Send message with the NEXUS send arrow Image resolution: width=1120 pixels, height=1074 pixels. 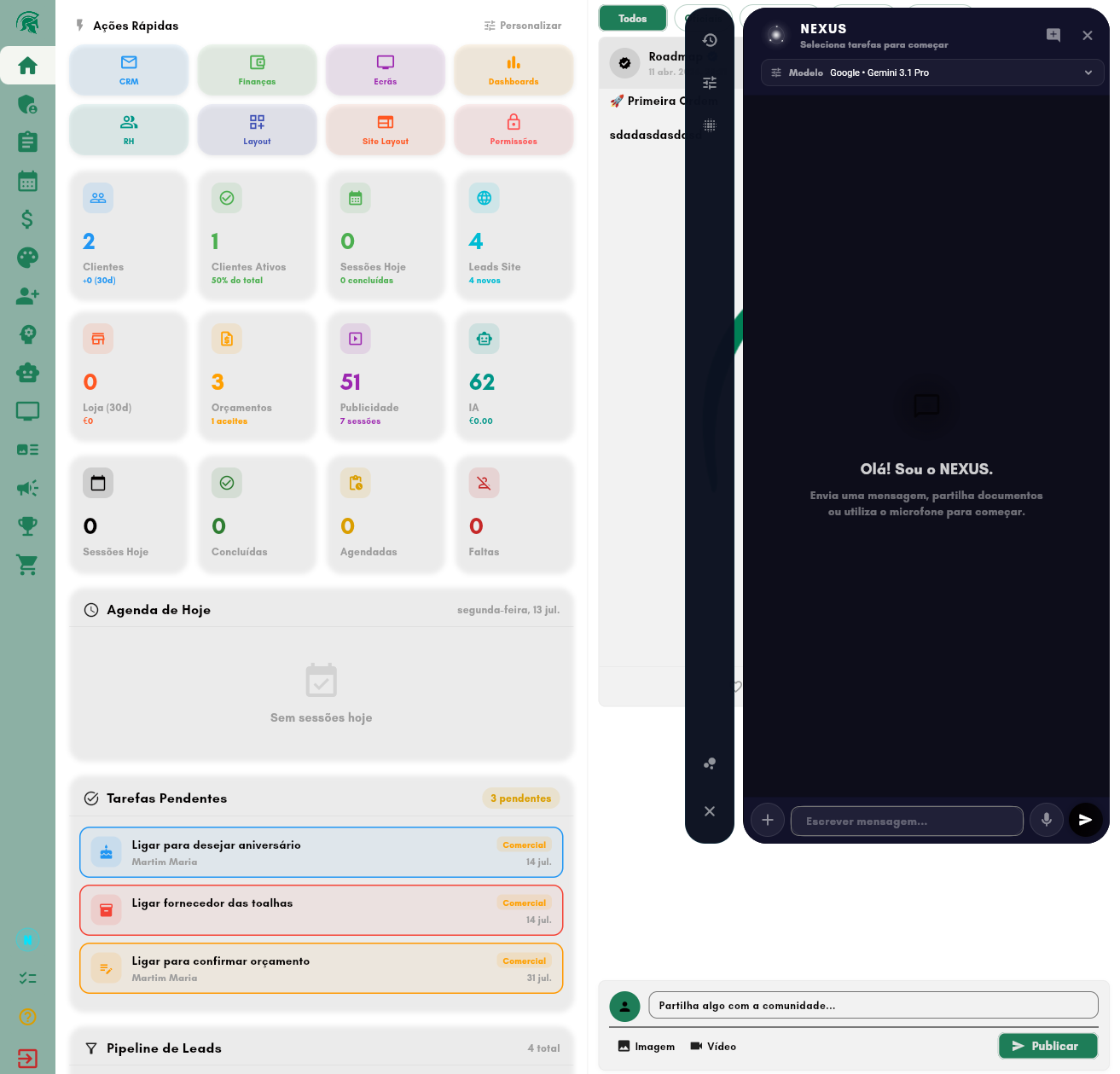[x=1085, y=820]
